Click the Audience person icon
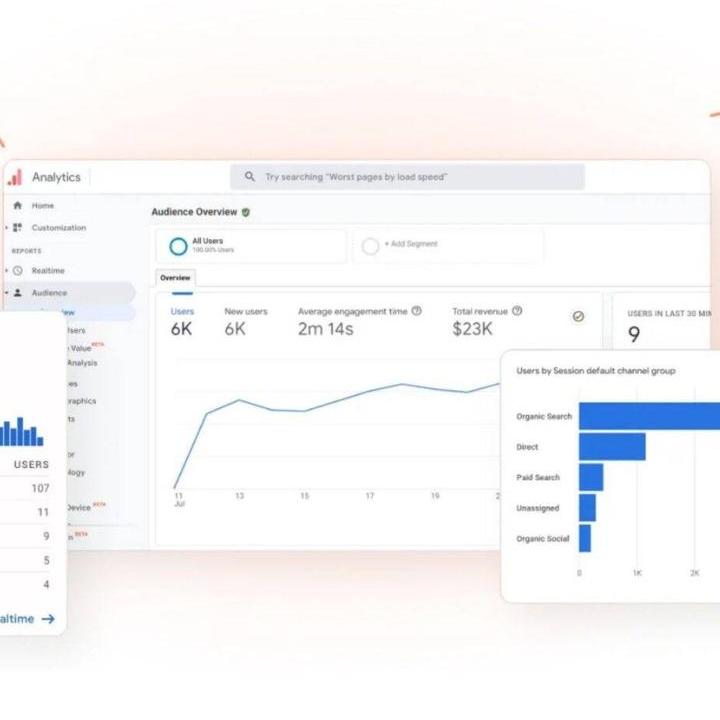720x720 pixels. [x=17, y=293]
